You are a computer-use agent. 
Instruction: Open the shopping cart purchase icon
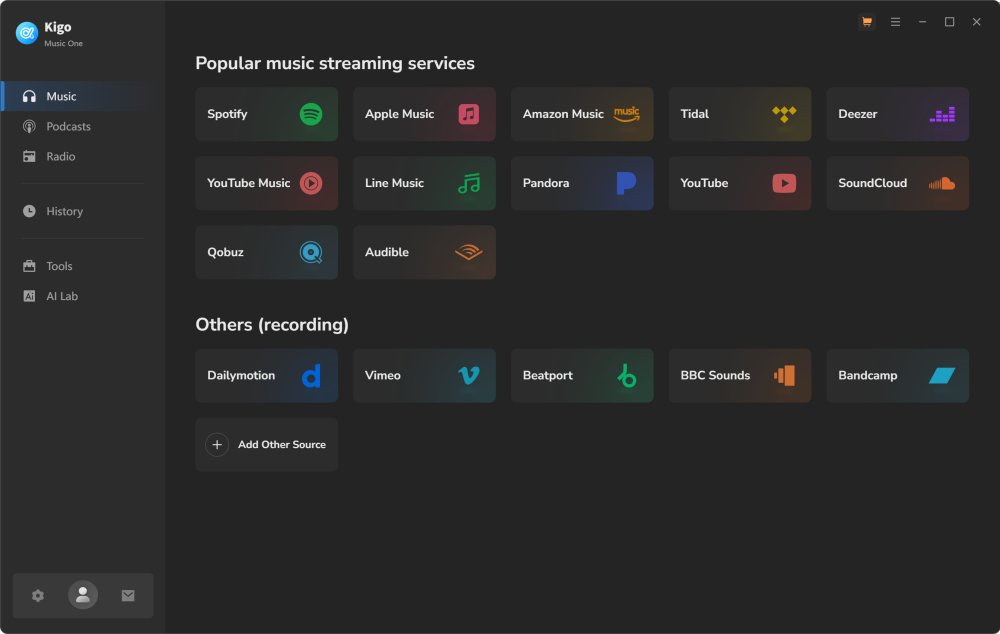tap(867, 22)
